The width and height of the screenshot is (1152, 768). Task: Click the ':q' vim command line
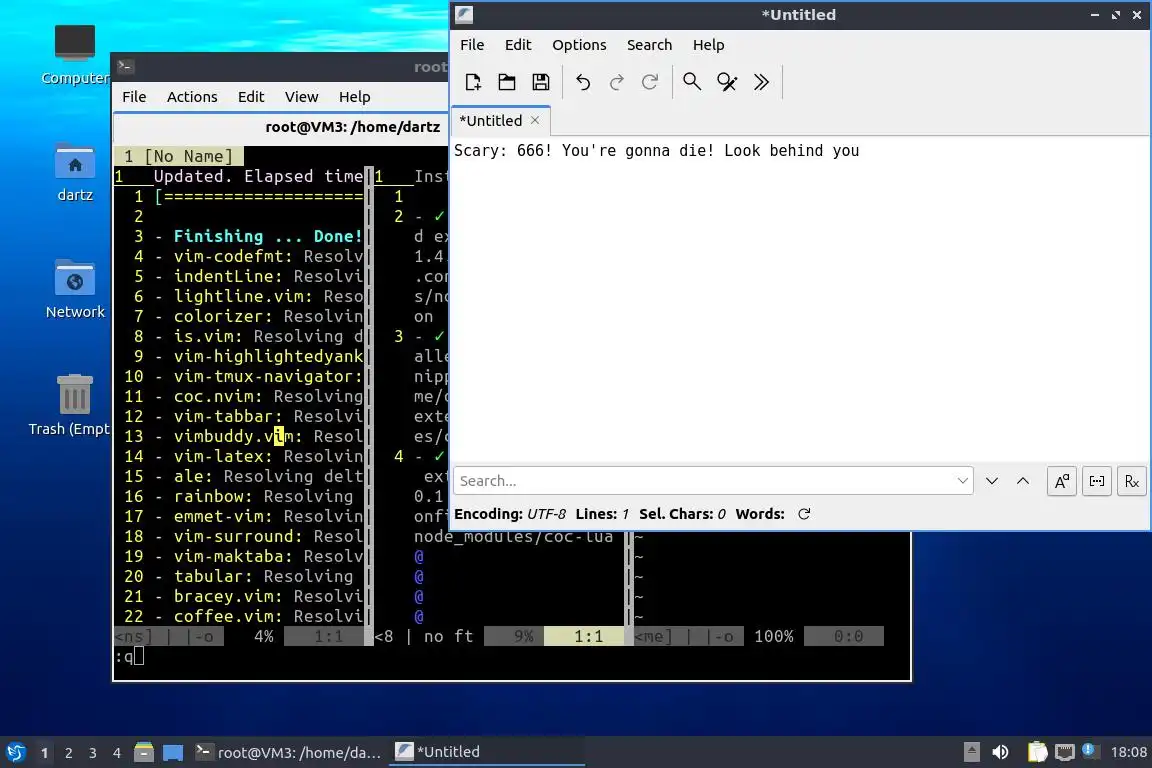pos(129,656)
